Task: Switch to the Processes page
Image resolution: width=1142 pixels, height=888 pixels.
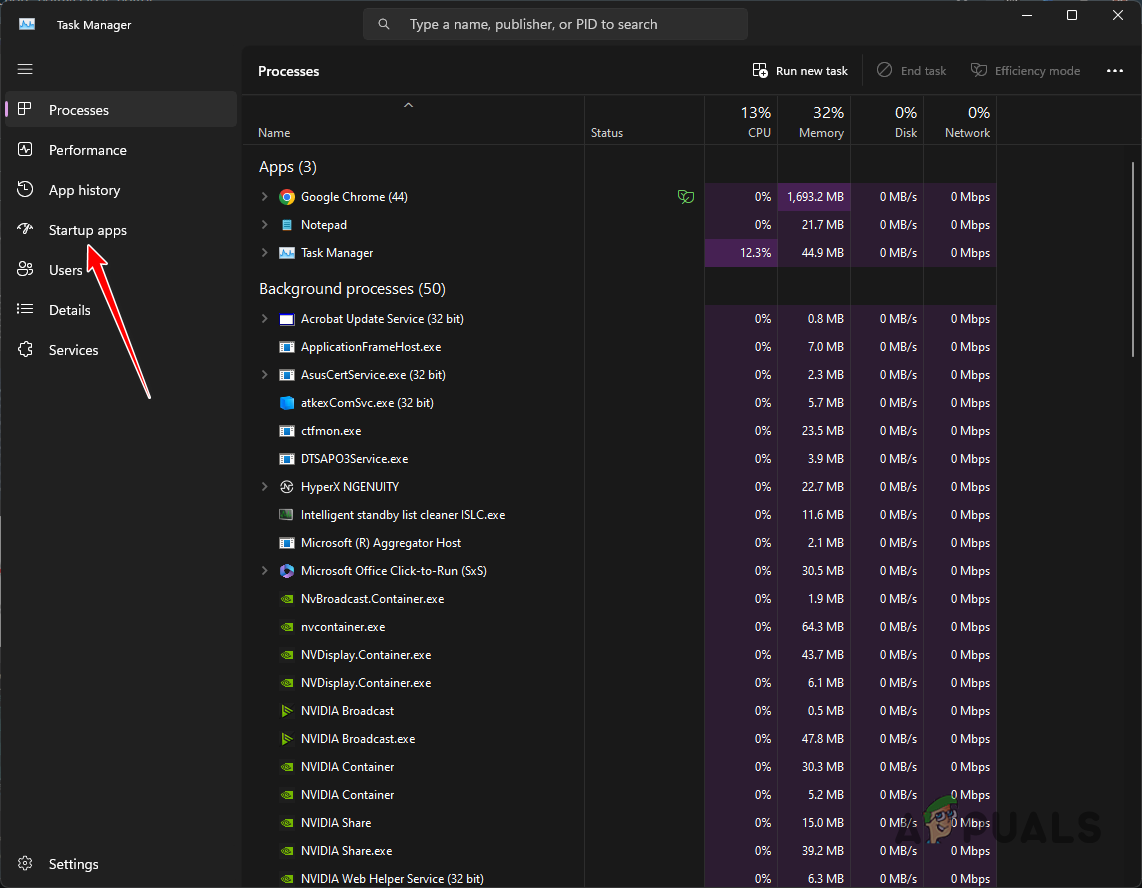Action: pos(78,110)
